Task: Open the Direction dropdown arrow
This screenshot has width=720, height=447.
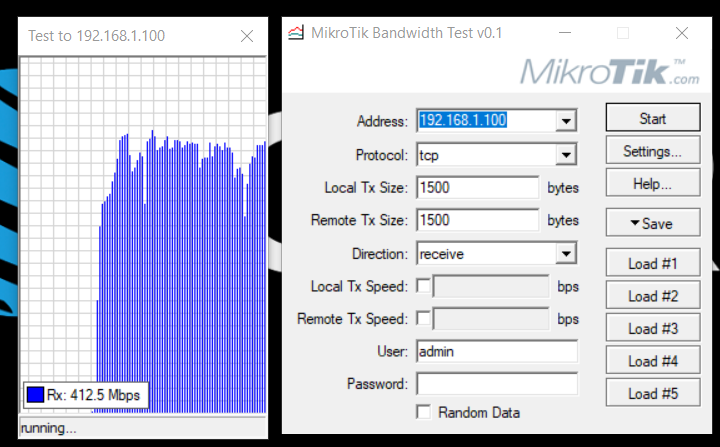Action: coord(566,254)
